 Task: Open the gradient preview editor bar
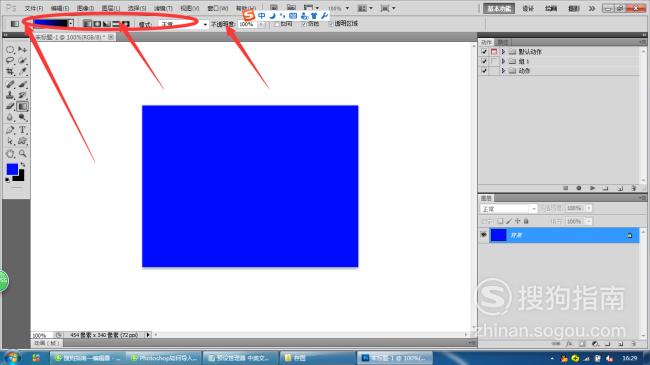pyautogui.click(x=51, y=23)
